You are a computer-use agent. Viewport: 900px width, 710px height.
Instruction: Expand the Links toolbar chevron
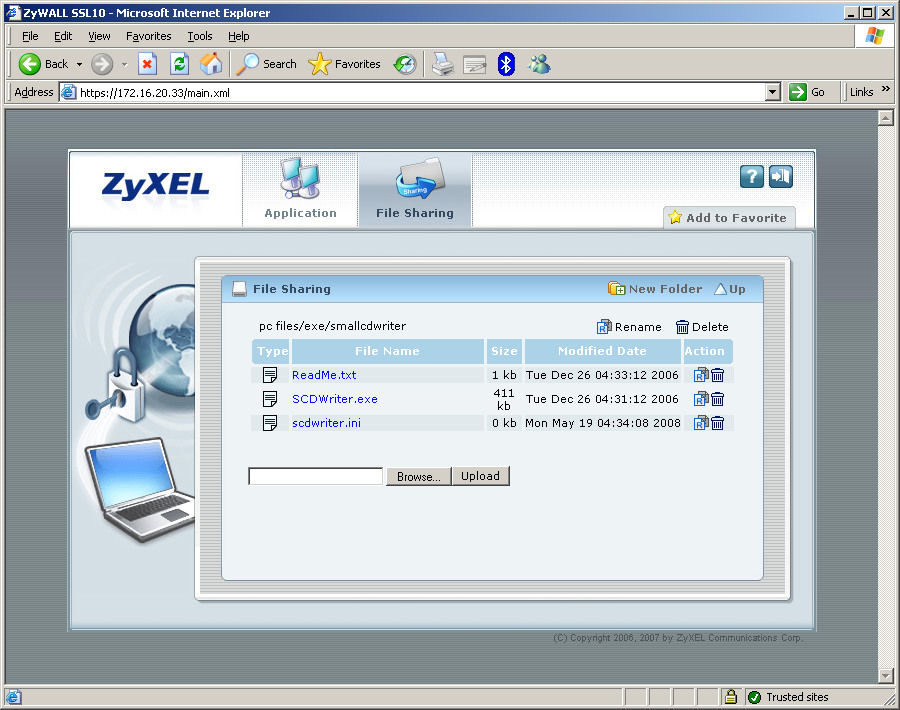point(886,88)
